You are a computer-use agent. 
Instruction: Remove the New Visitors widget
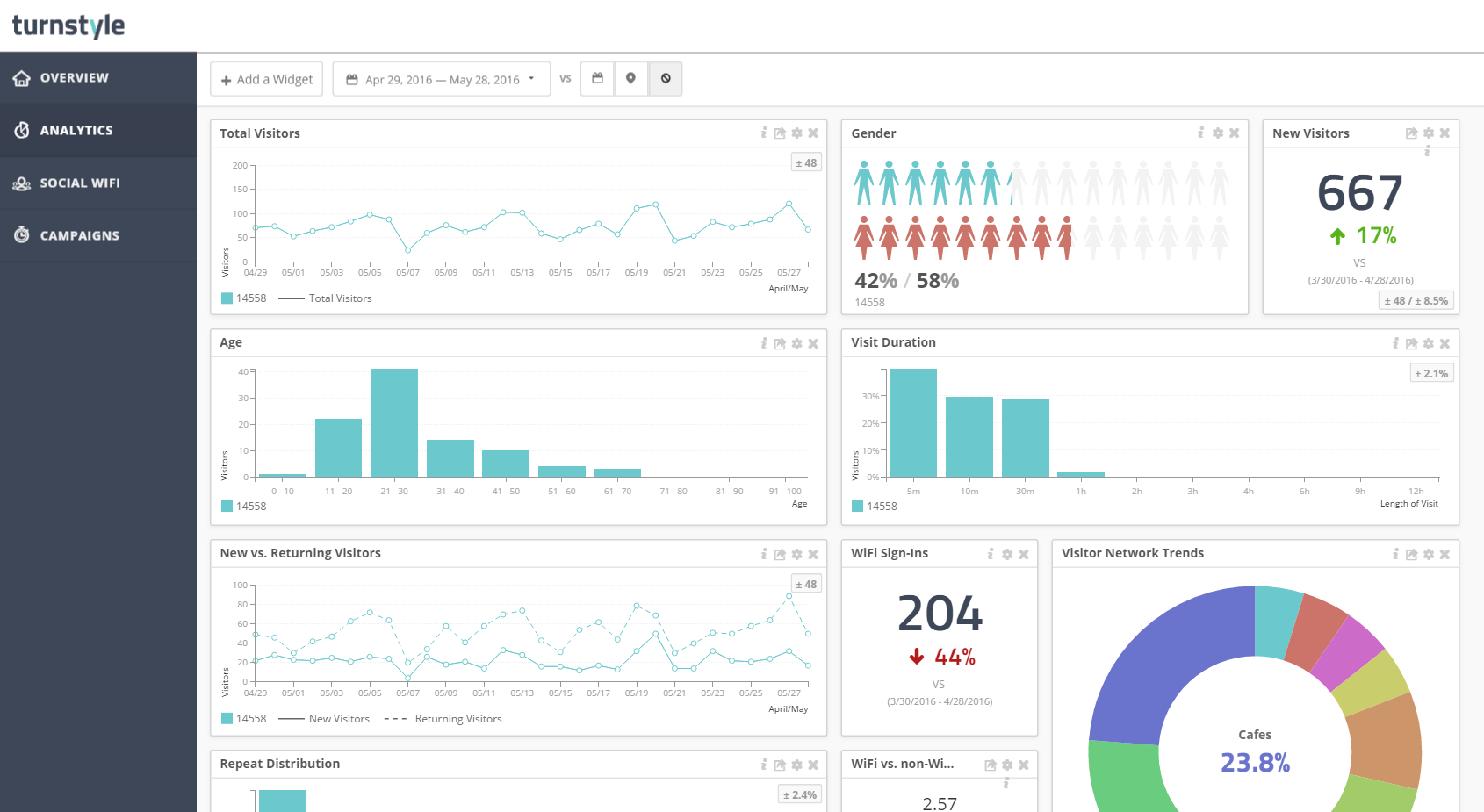tap(1445, 133)
